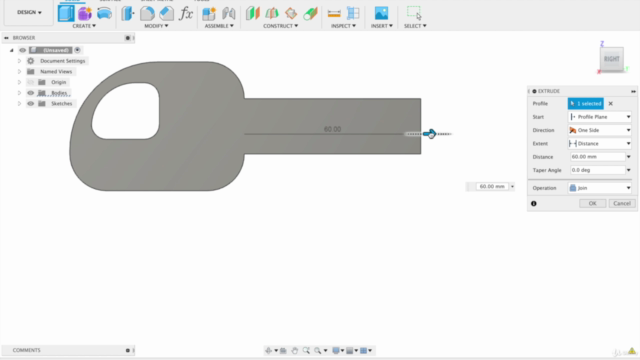Open the Select menu
Image resolution: width=640 pixels, height=360 pixels.
415,26
